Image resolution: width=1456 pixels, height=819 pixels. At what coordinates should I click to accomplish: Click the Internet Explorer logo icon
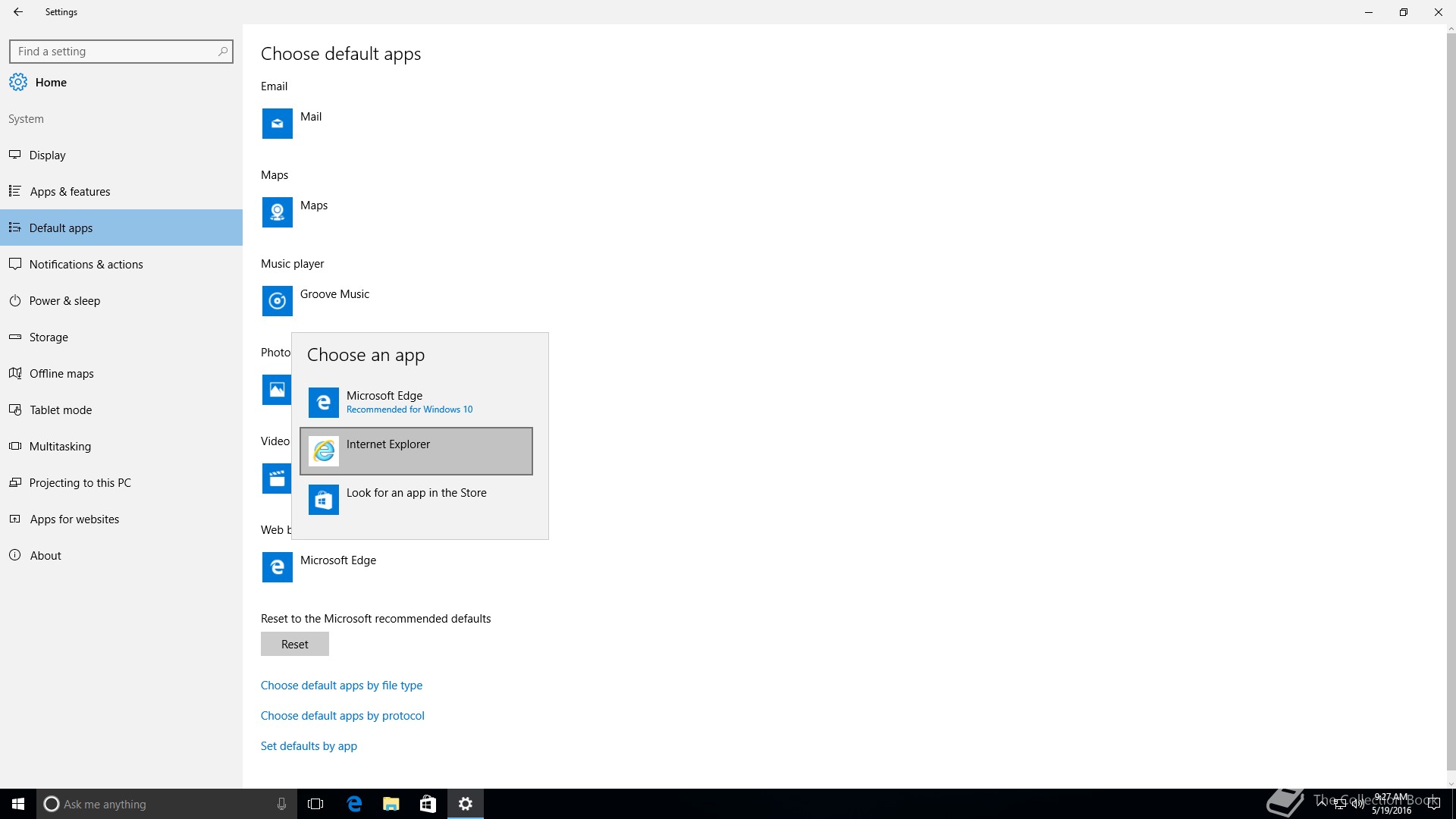(x=324, y=451)
